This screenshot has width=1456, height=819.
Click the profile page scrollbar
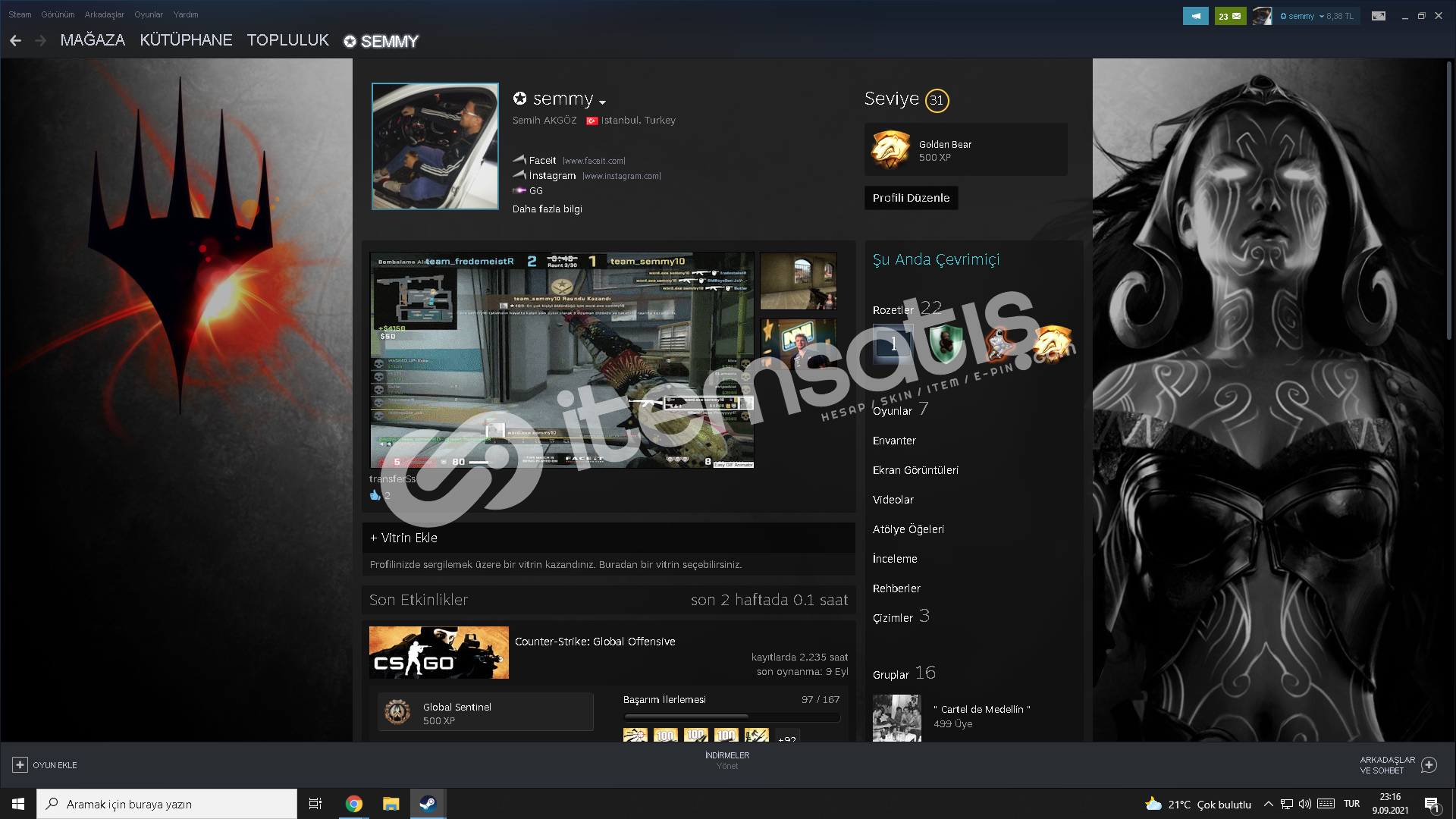click(1448, 201)
